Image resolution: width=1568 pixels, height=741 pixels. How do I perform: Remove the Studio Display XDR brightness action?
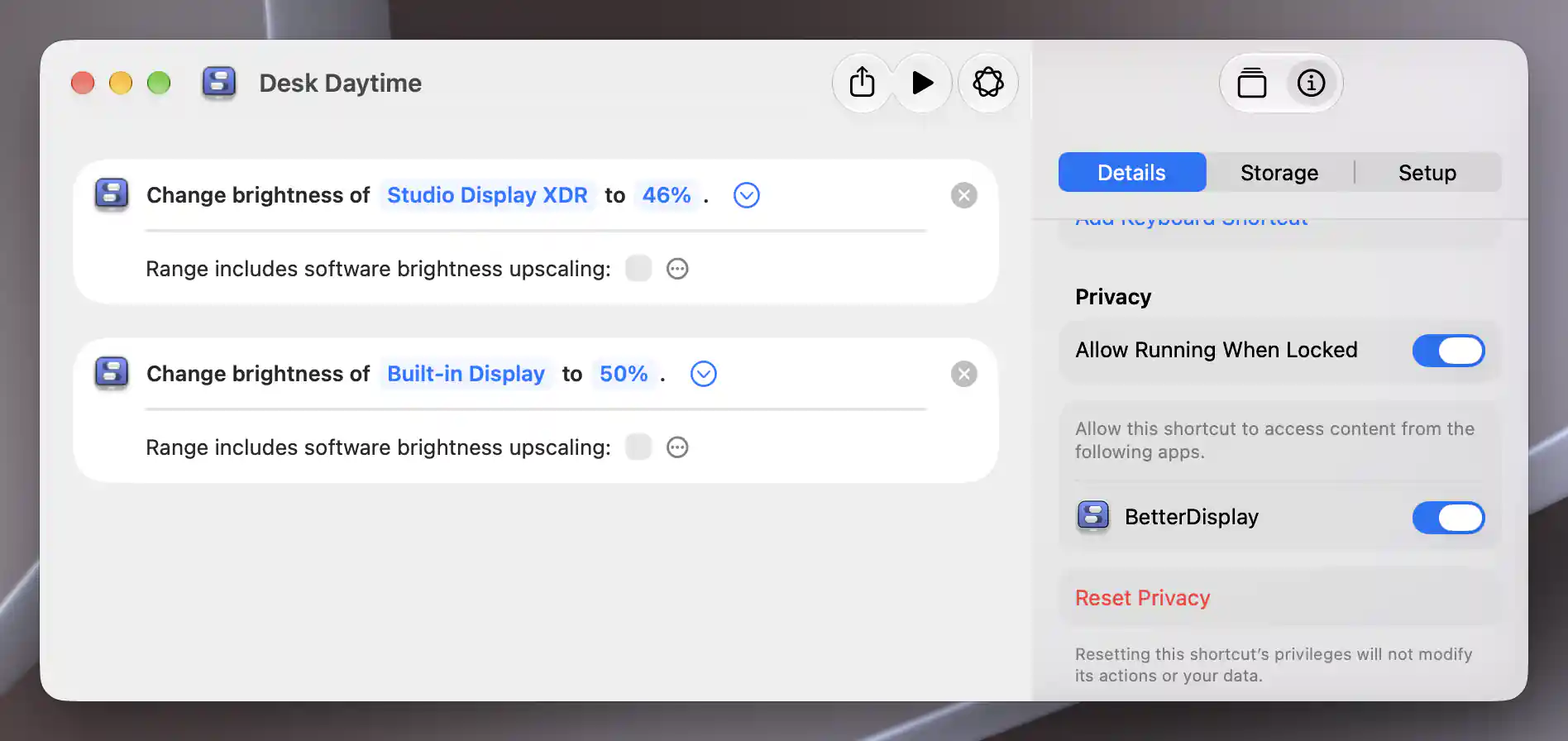(963, 195)
